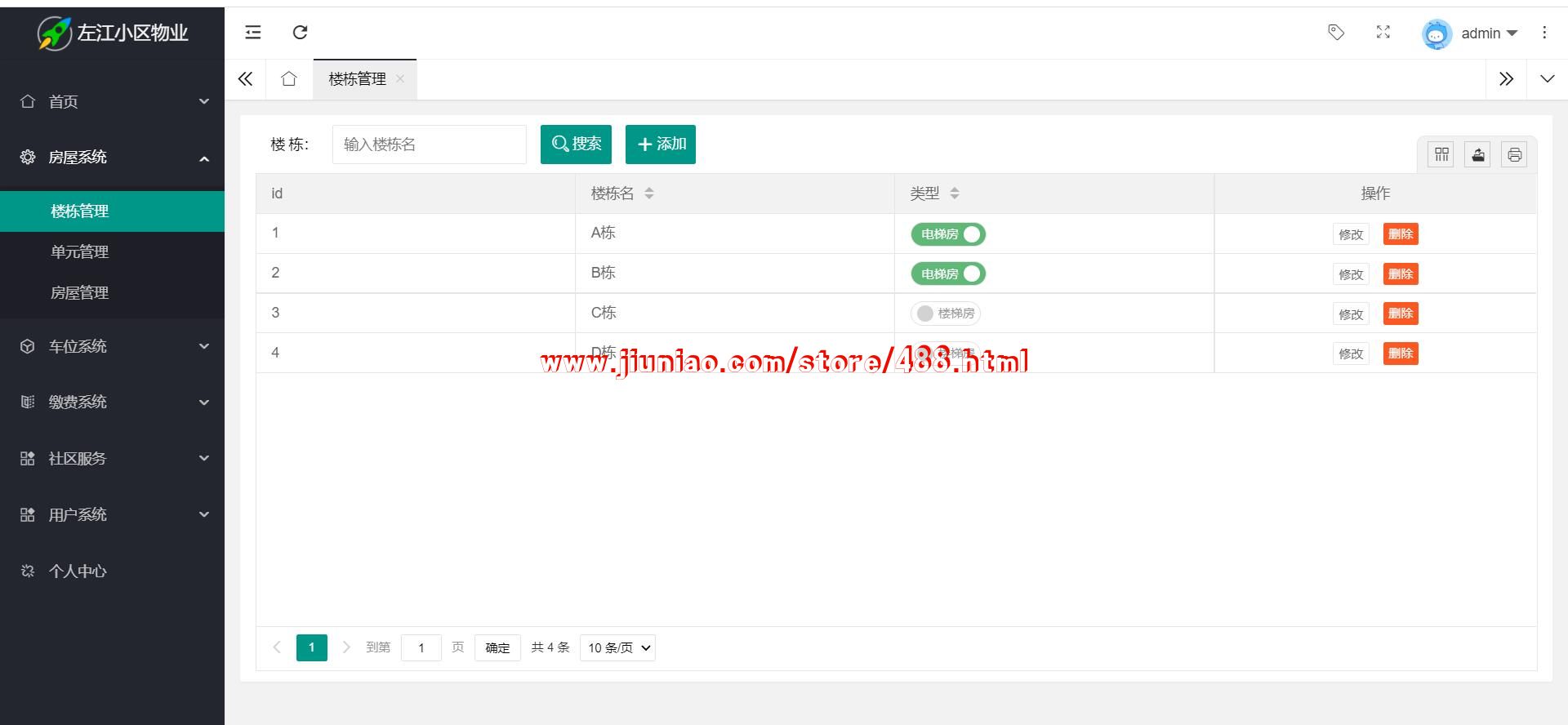Open 个人中心 in the sidebar
This screenshot has width=1568, height=725.
[113, 571]
